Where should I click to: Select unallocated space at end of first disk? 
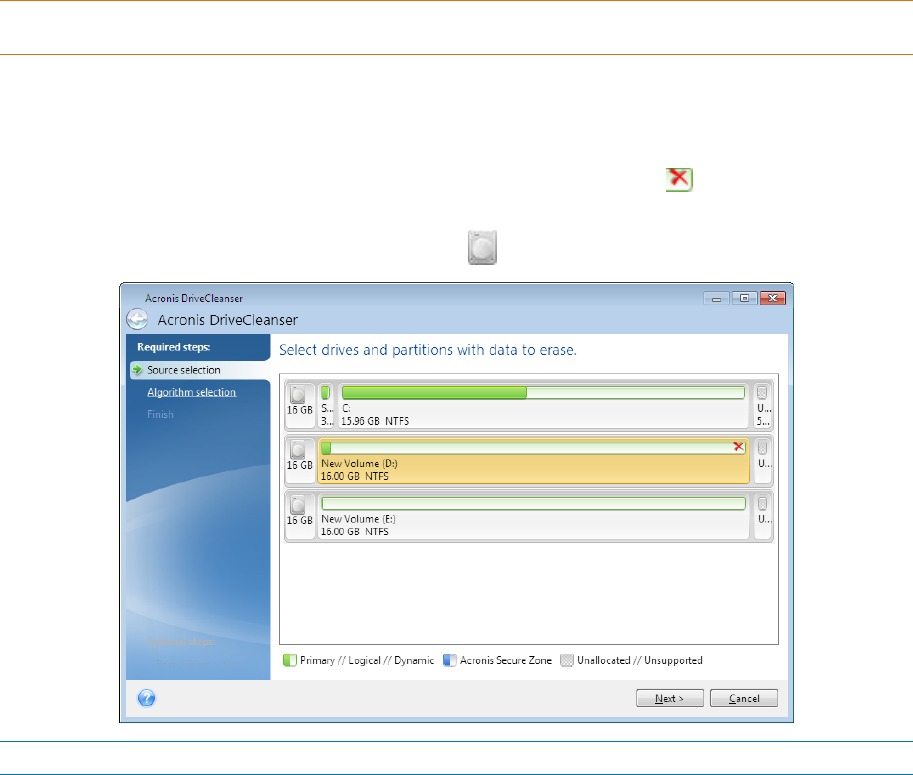[762, 405]
